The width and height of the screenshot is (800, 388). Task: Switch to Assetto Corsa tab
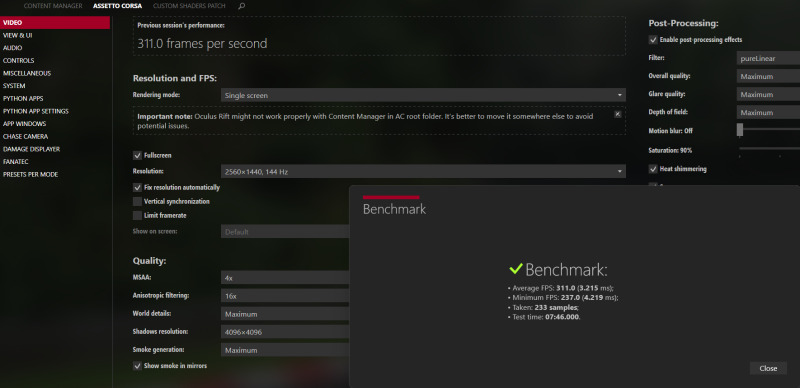point(117,6)
